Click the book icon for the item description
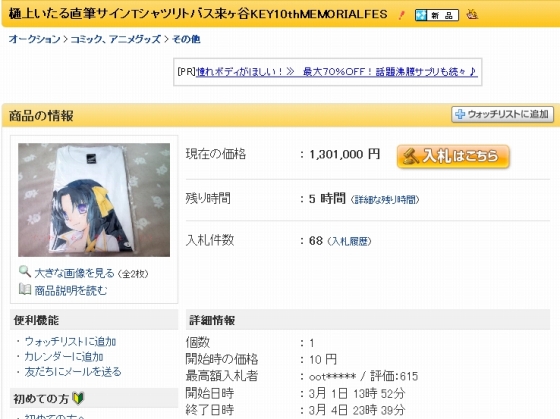 (x=25, y=289)
